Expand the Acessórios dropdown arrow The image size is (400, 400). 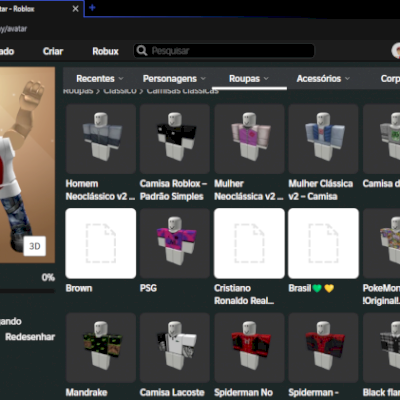coord(347,79)
